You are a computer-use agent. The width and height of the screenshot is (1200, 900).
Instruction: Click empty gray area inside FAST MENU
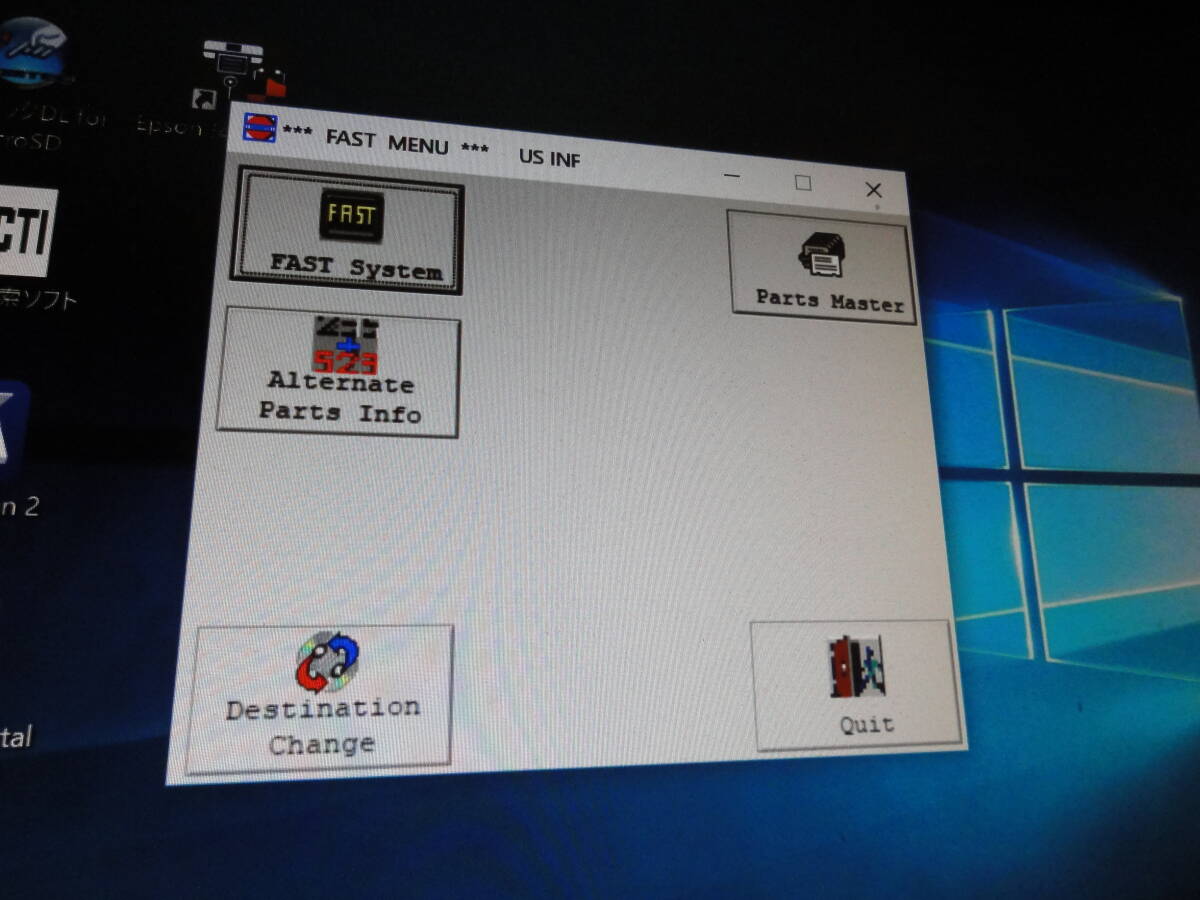tap(600, 450)
